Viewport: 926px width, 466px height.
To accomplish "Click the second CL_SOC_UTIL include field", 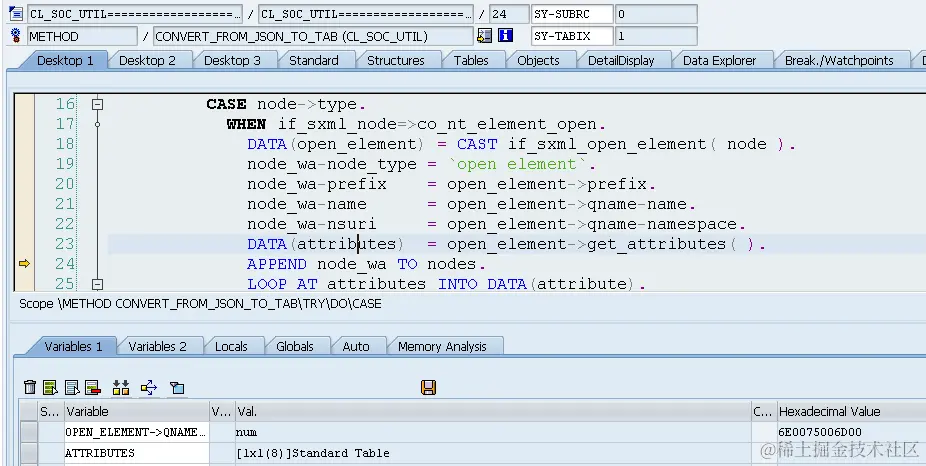I will pos(366,14).
